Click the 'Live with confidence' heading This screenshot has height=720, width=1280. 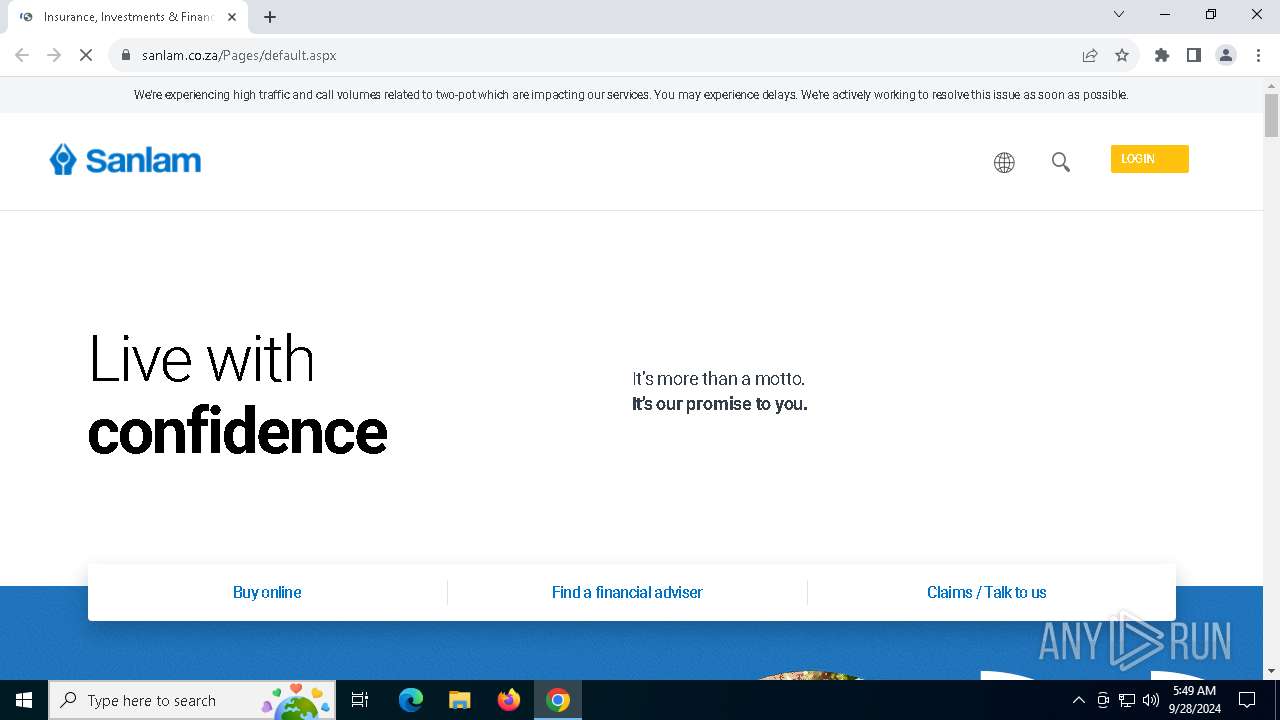pos(238,395)
